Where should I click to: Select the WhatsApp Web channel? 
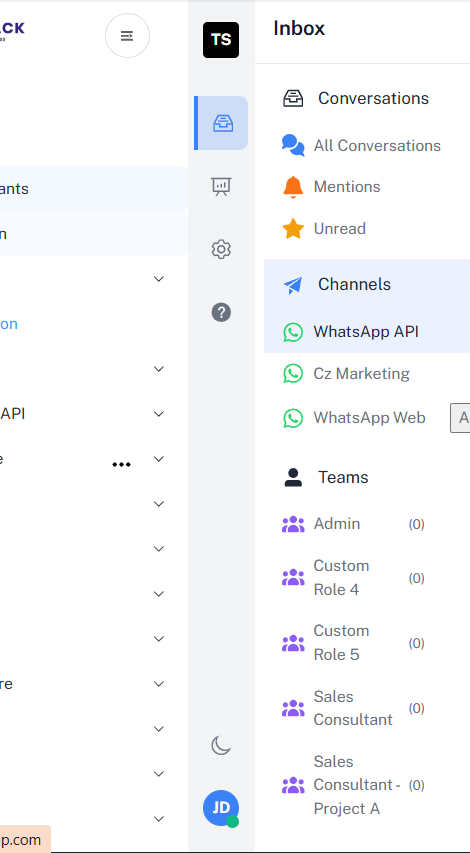tap(370, 418)
